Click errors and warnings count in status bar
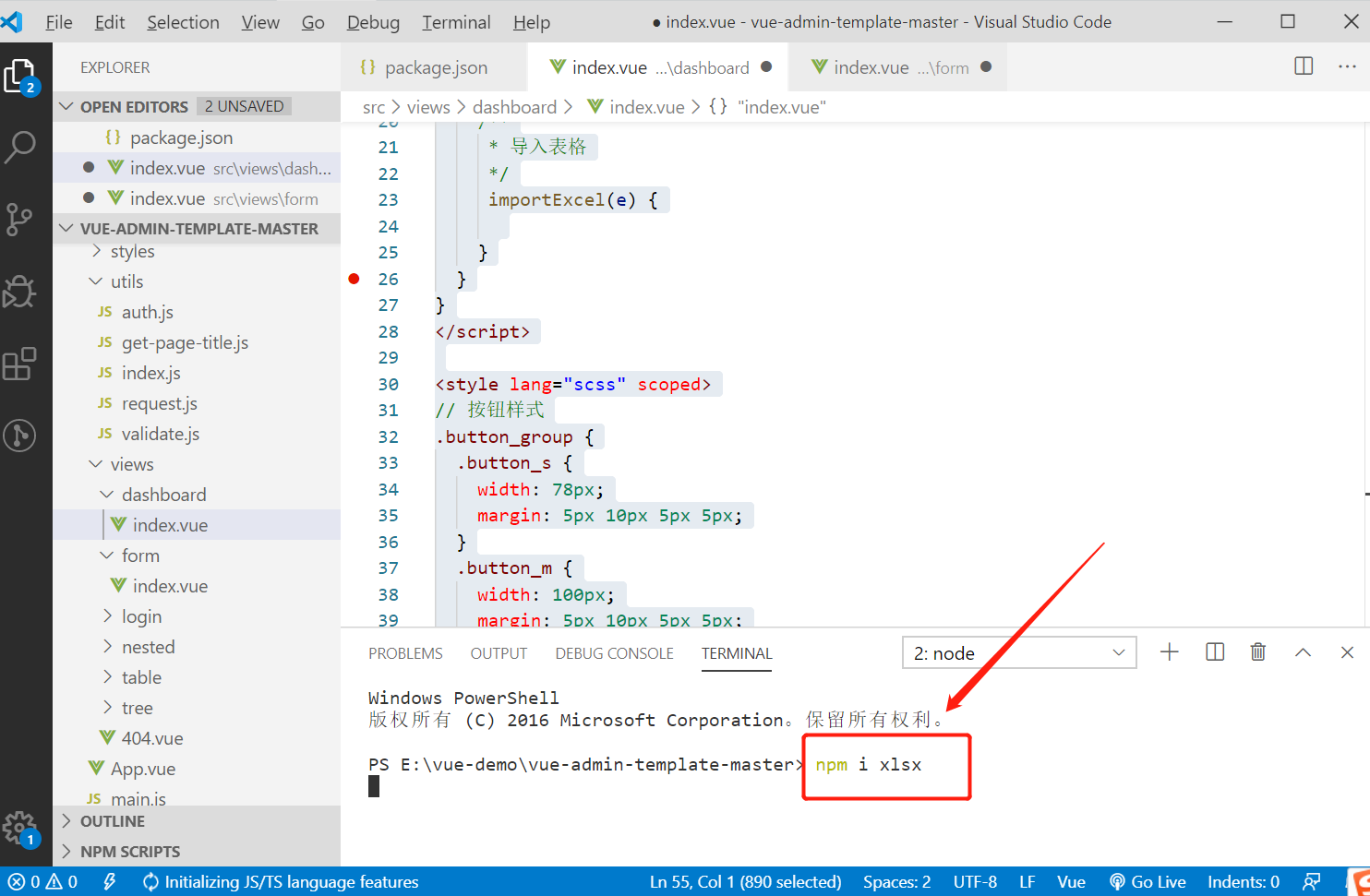Viewport: 1370px width, 896px height. click(42, 882)
